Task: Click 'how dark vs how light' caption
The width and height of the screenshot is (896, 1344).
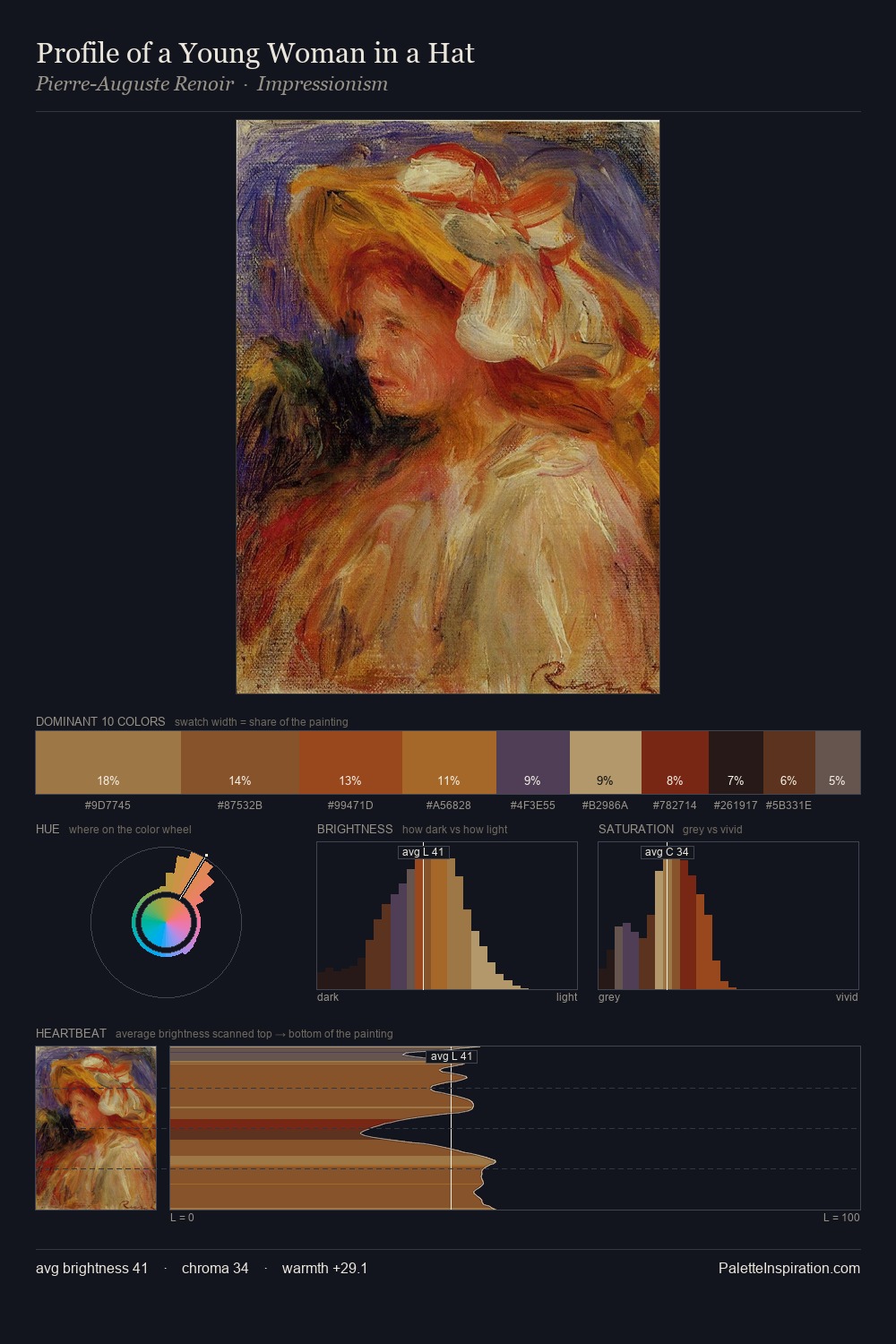Action: pos(454,830)
